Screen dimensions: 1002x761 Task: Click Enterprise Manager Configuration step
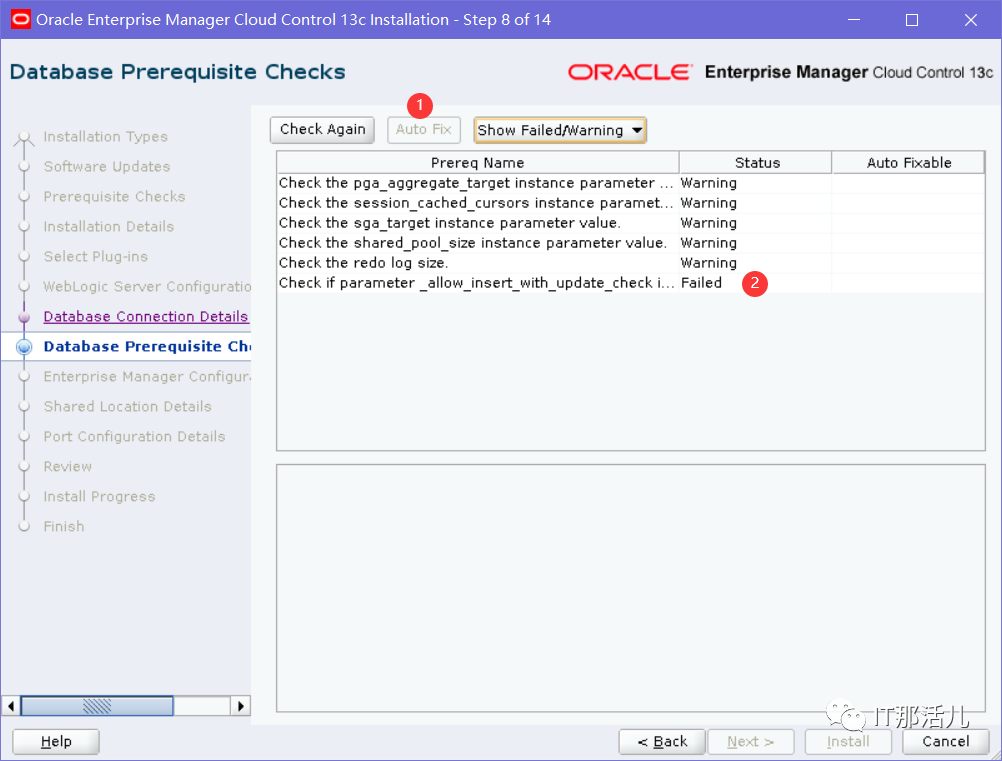click(147, 377)
